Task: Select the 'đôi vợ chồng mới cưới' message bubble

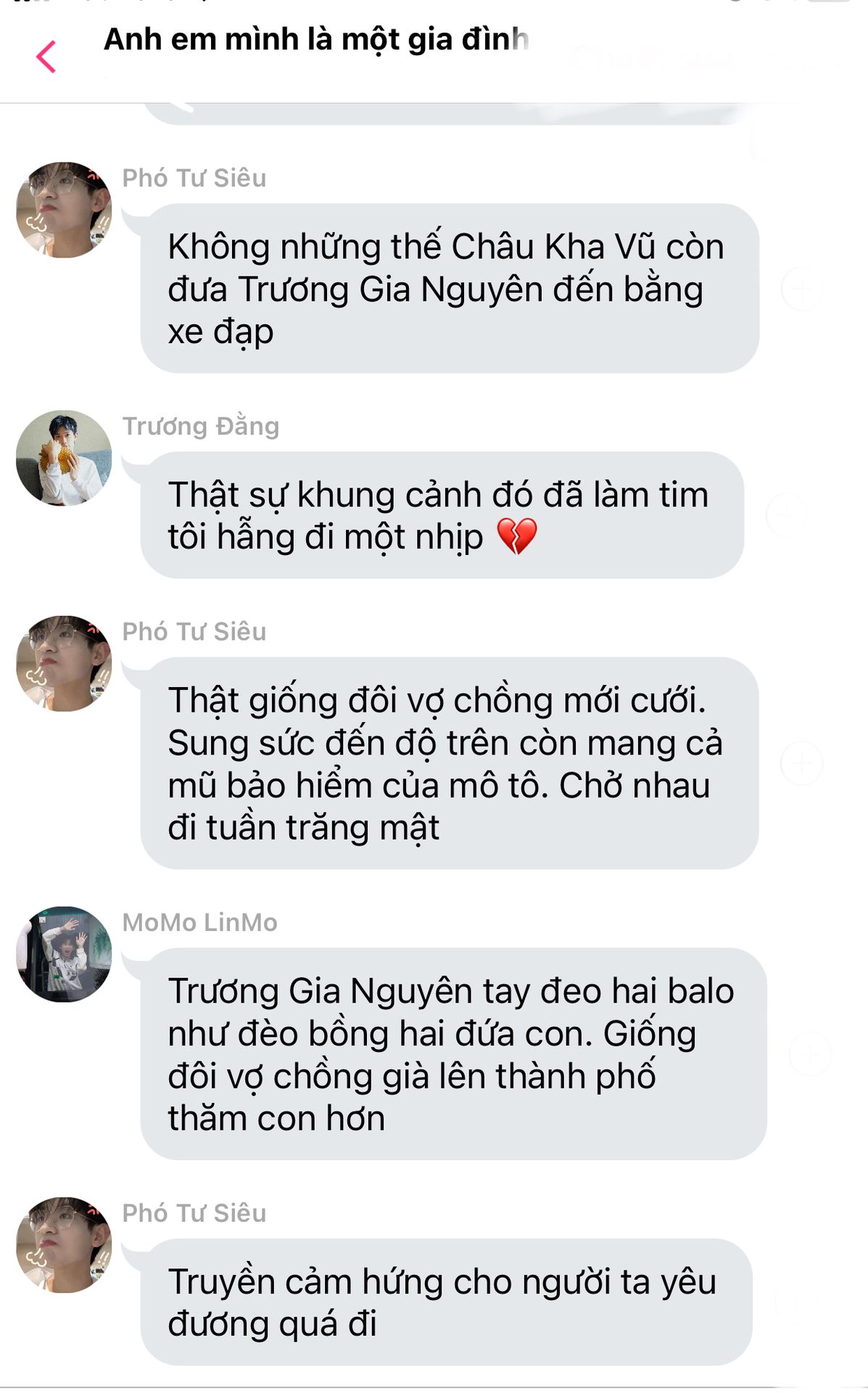Action: click(x=450, y=763)
